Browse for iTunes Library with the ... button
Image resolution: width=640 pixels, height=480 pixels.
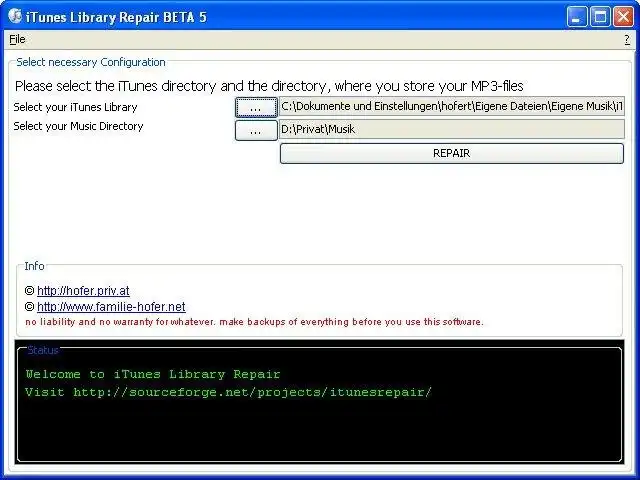(x=256, y=107)
